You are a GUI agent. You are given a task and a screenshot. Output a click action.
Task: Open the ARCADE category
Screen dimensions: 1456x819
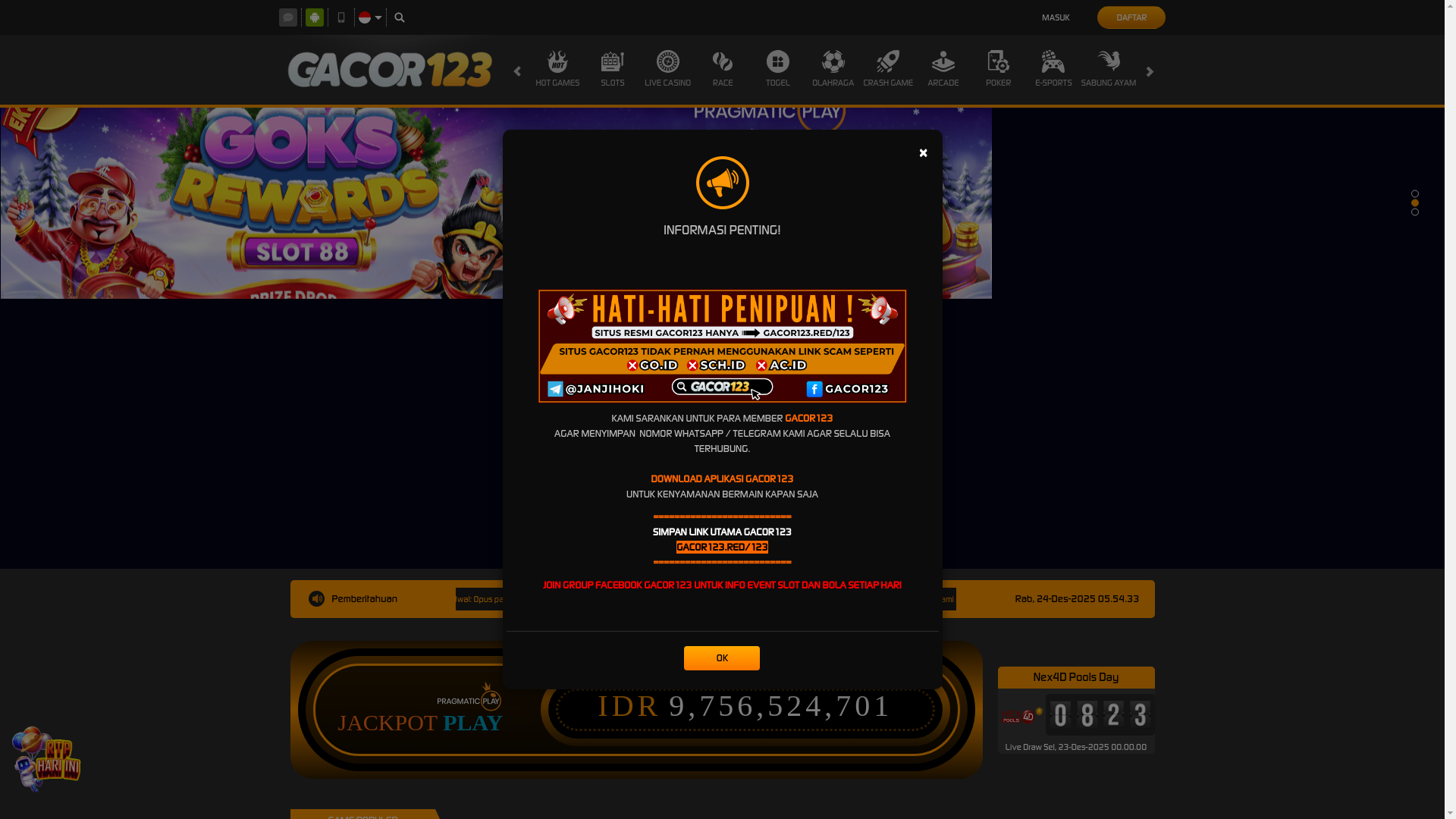(943, 69)
